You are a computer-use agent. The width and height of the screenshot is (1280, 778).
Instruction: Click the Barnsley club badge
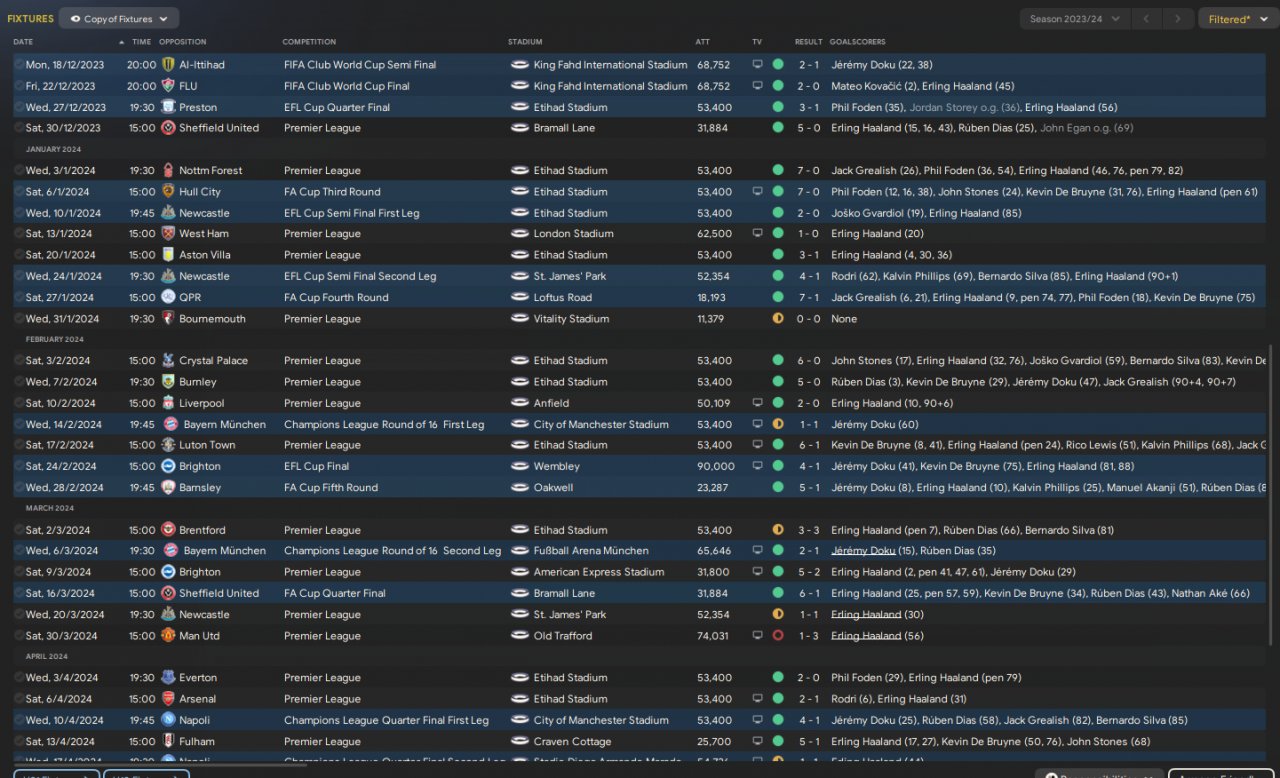[168, 488]
